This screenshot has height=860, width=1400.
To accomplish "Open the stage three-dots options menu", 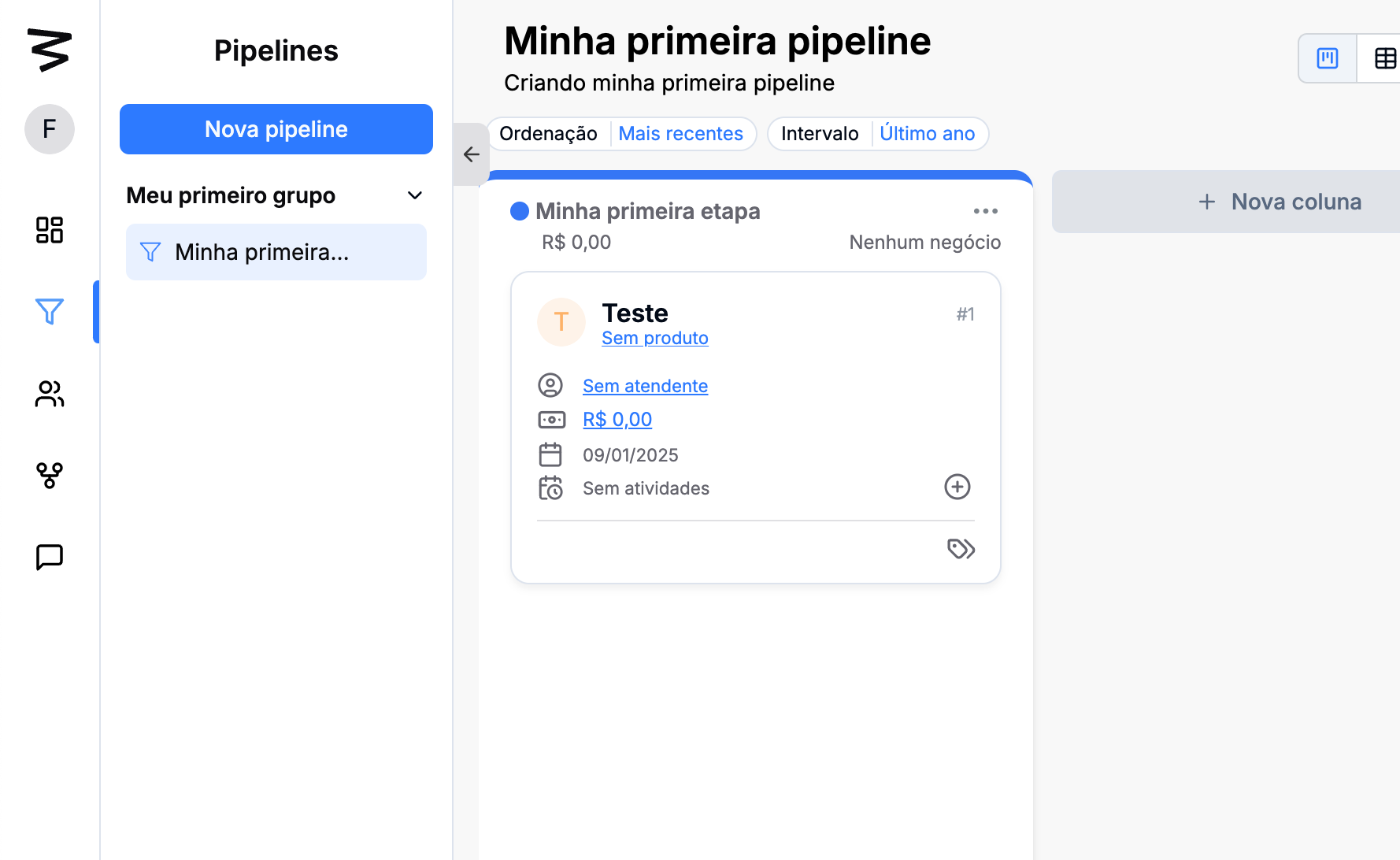I will (985, 211).
